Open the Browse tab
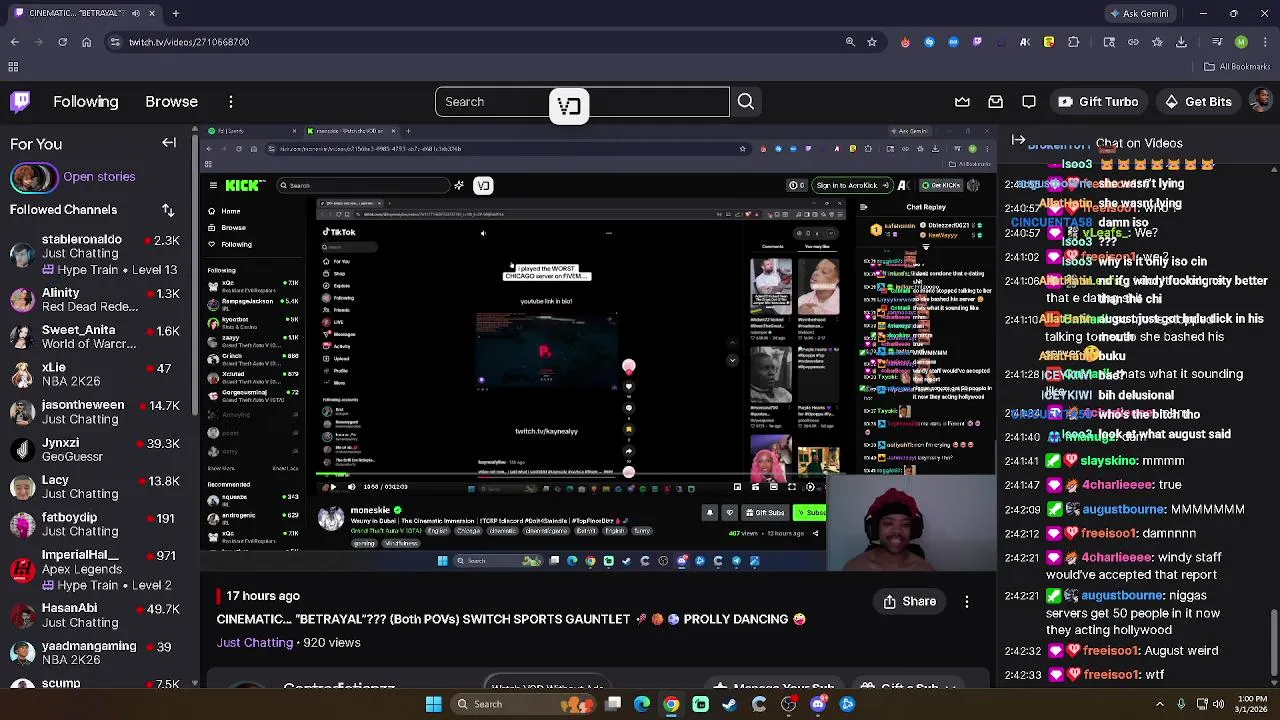 click(x=172, y=102)
